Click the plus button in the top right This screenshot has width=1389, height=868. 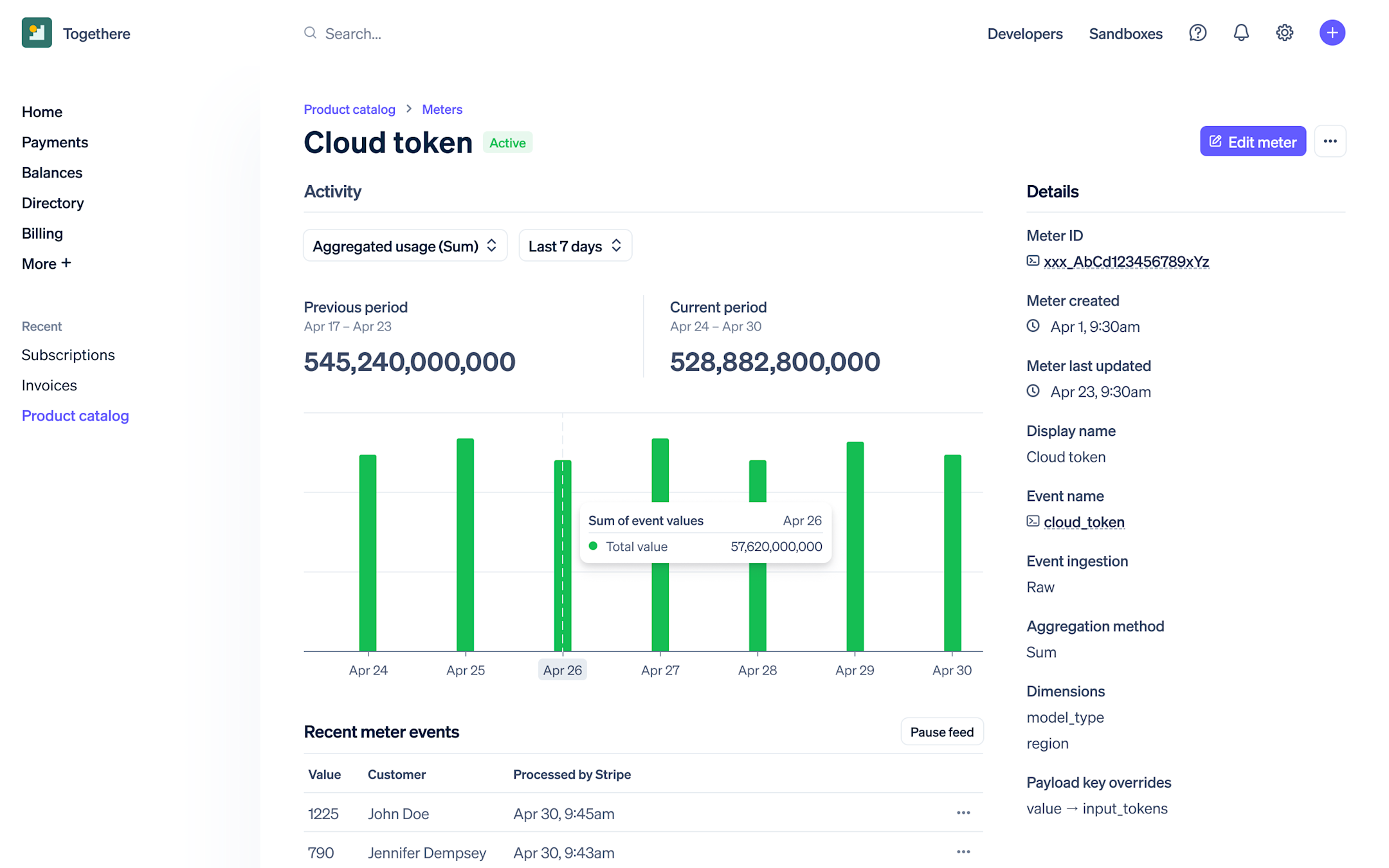click(x=1334, y=33)
